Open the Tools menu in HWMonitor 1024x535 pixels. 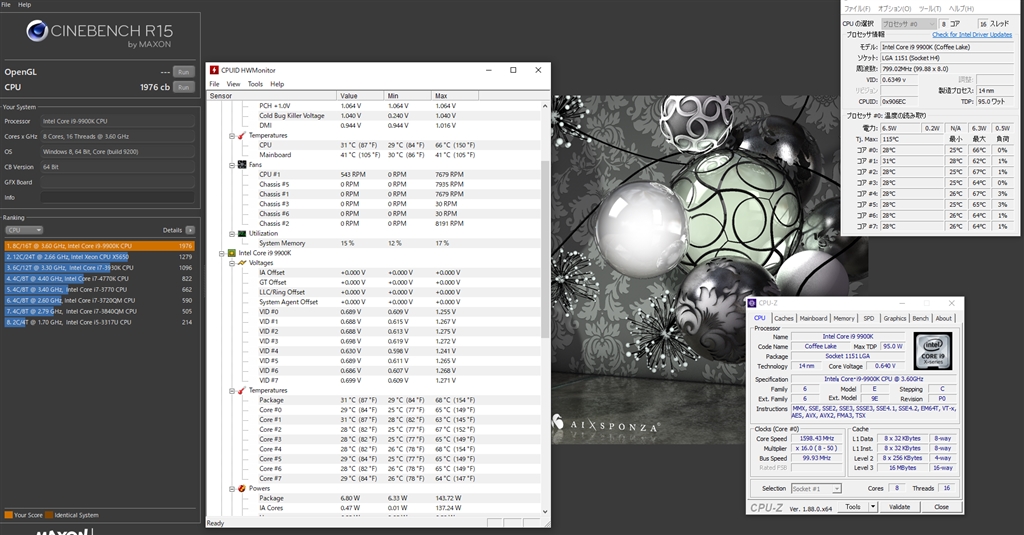coord(254,84)
